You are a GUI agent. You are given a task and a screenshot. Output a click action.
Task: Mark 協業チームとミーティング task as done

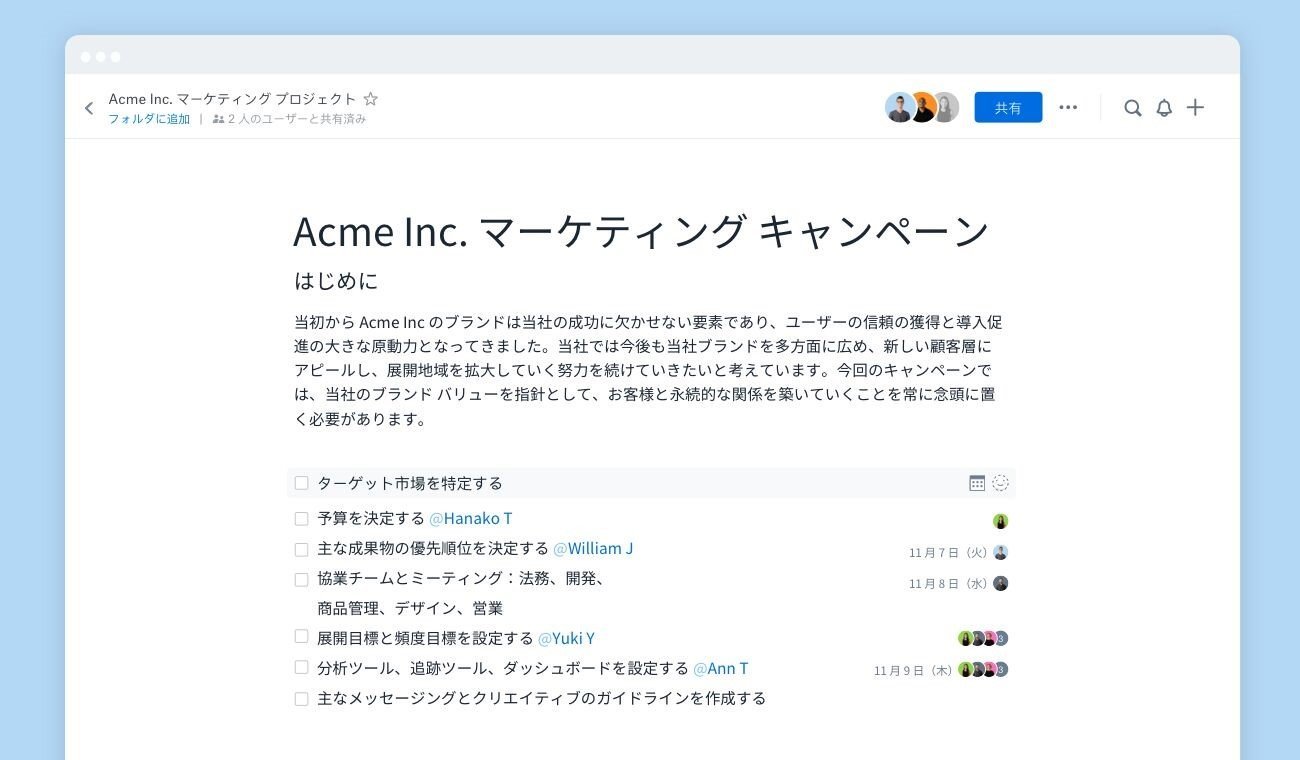(301, 579)
